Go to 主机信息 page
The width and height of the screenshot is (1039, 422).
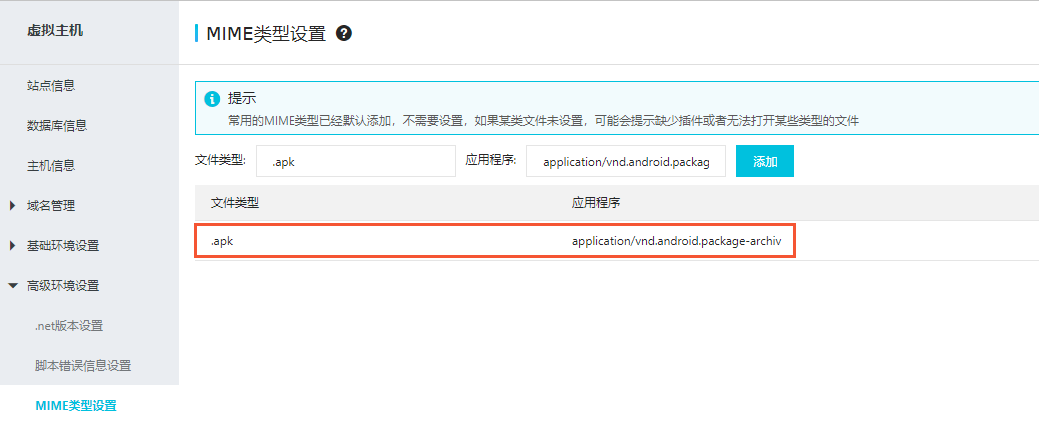[x=51, y=166]
